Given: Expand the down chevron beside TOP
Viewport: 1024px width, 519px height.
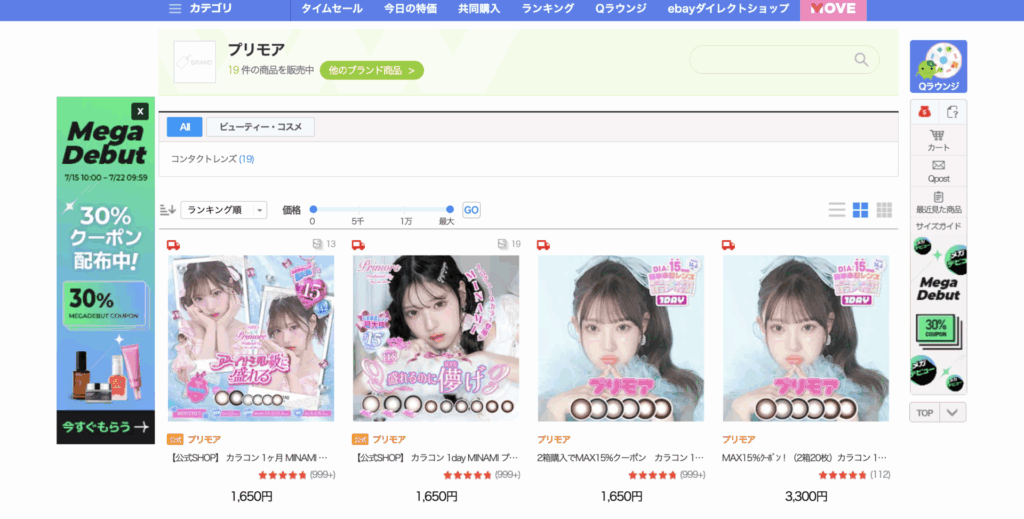Looking at the screenshot, I should pyautogui.click(x=952, y=413).
